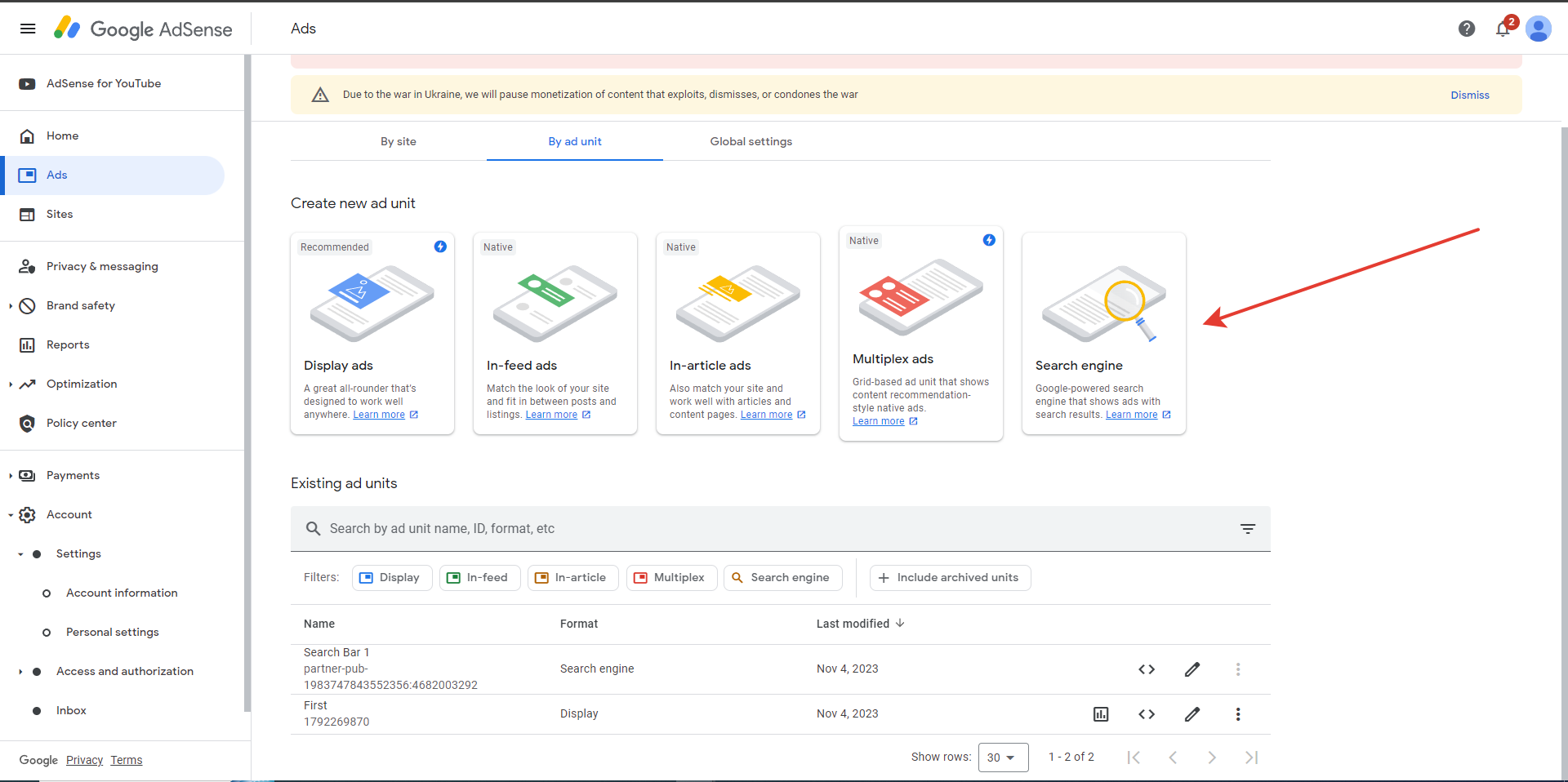Switch to the By site tab
Screen dimensions: 1568x782
pos(399,141)
